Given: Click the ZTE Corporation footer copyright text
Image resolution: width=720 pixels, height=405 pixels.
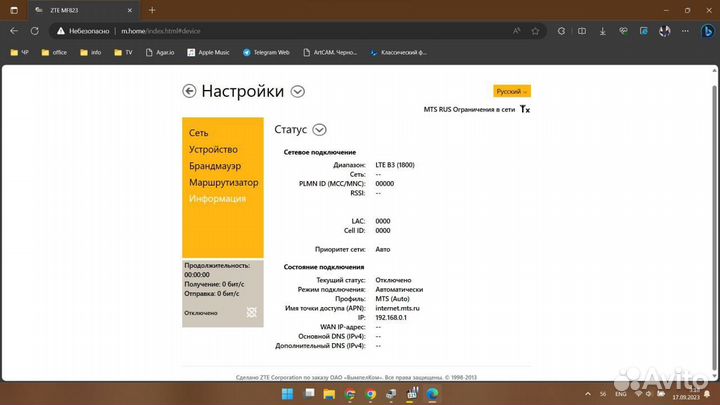Looking at the screenshot, I should tap(356, 377).
